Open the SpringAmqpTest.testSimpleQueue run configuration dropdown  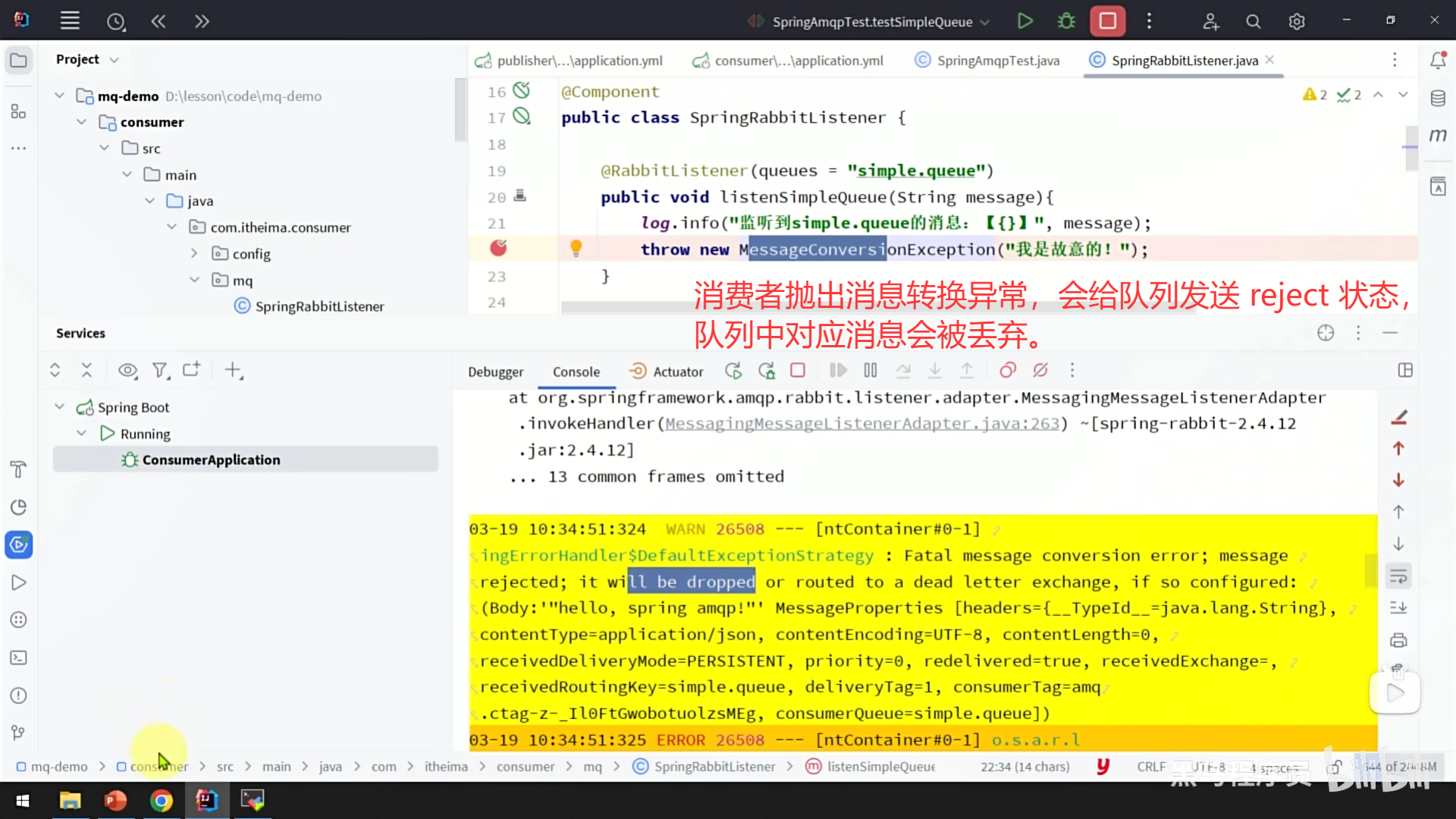pos(871,22)
